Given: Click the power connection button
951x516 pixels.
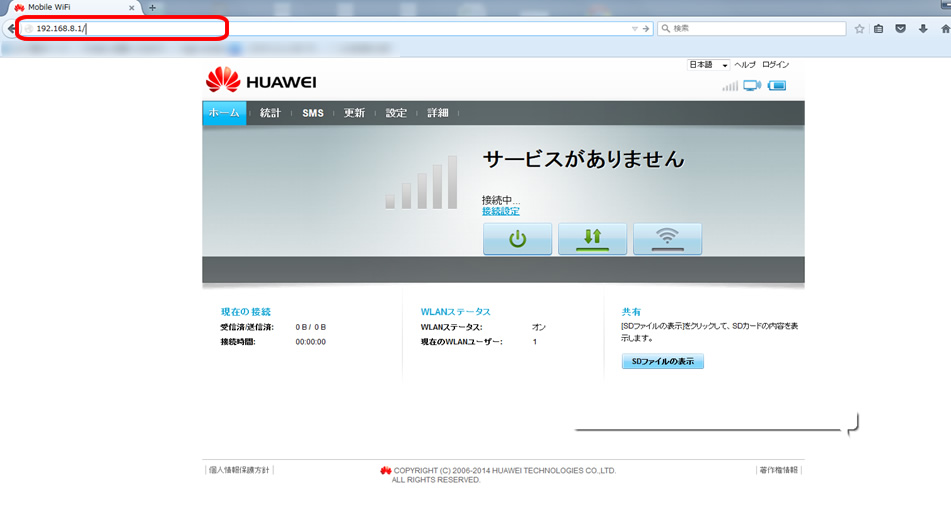Looking at the screenshot, I should click(x=517, y=239).
